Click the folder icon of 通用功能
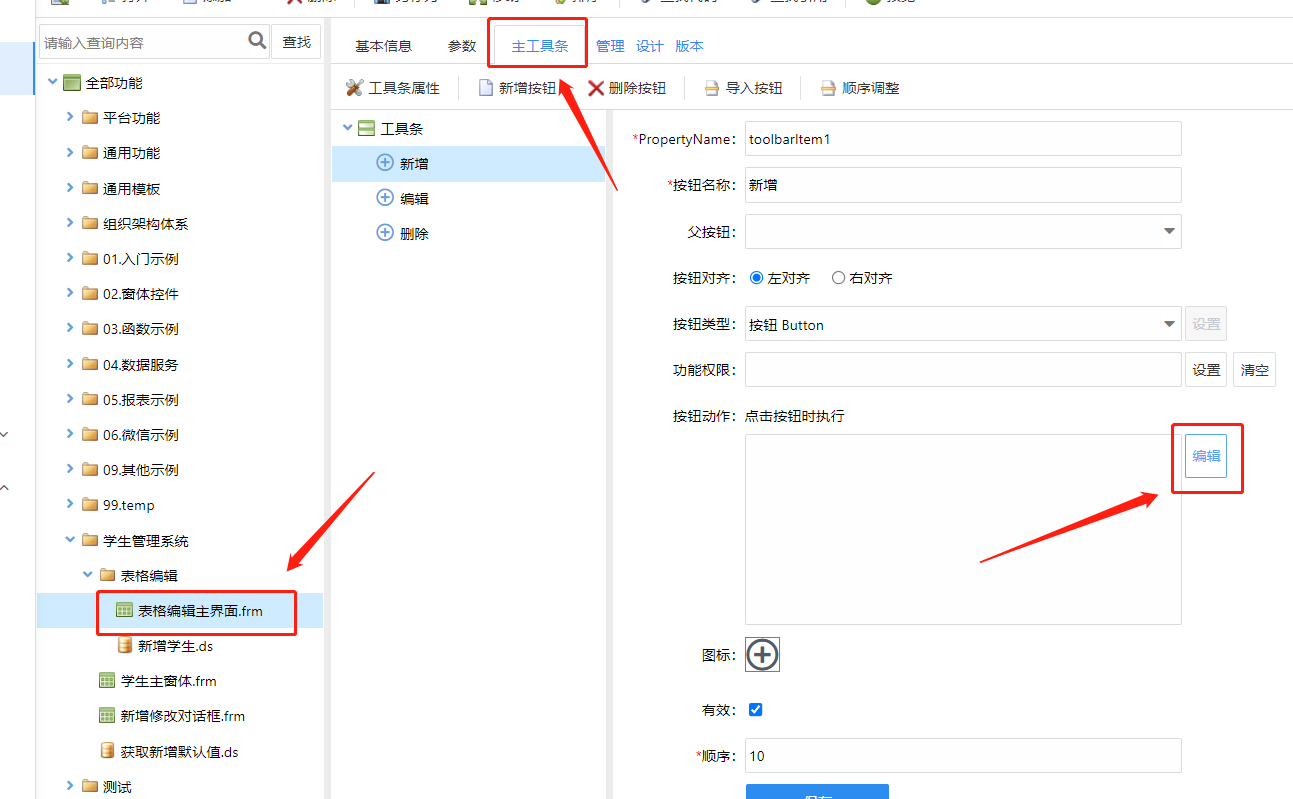The width and height of the screenshot is (1293, 799). tap(90, 153)
